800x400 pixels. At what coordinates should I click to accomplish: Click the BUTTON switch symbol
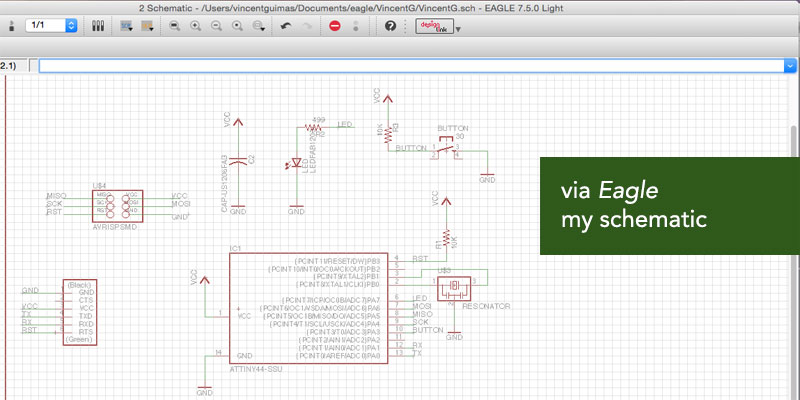(x=445, y=147)
